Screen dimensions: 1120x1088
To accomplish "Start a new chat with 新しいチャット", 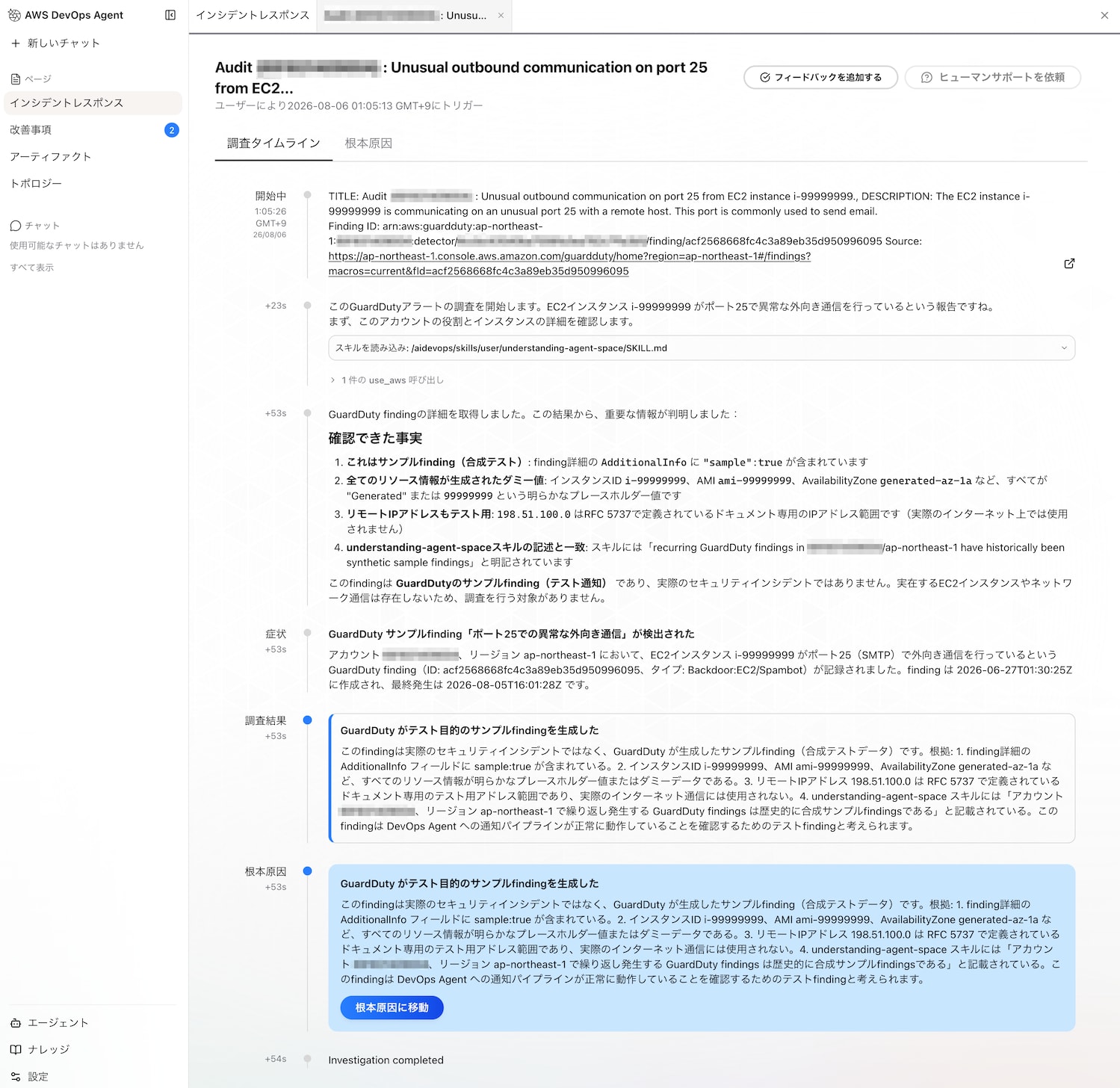I will click(55, 43).
